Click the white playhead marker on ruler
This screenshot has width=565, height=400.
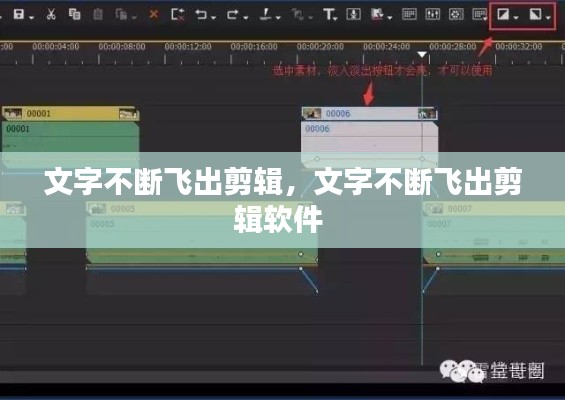422,55
